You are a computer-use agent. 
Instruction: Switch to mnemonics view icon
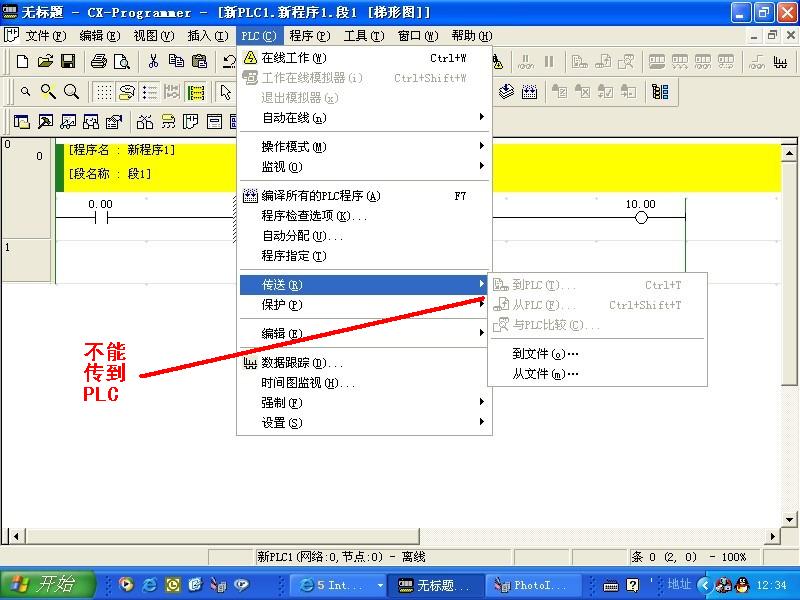tap(214, 122)
